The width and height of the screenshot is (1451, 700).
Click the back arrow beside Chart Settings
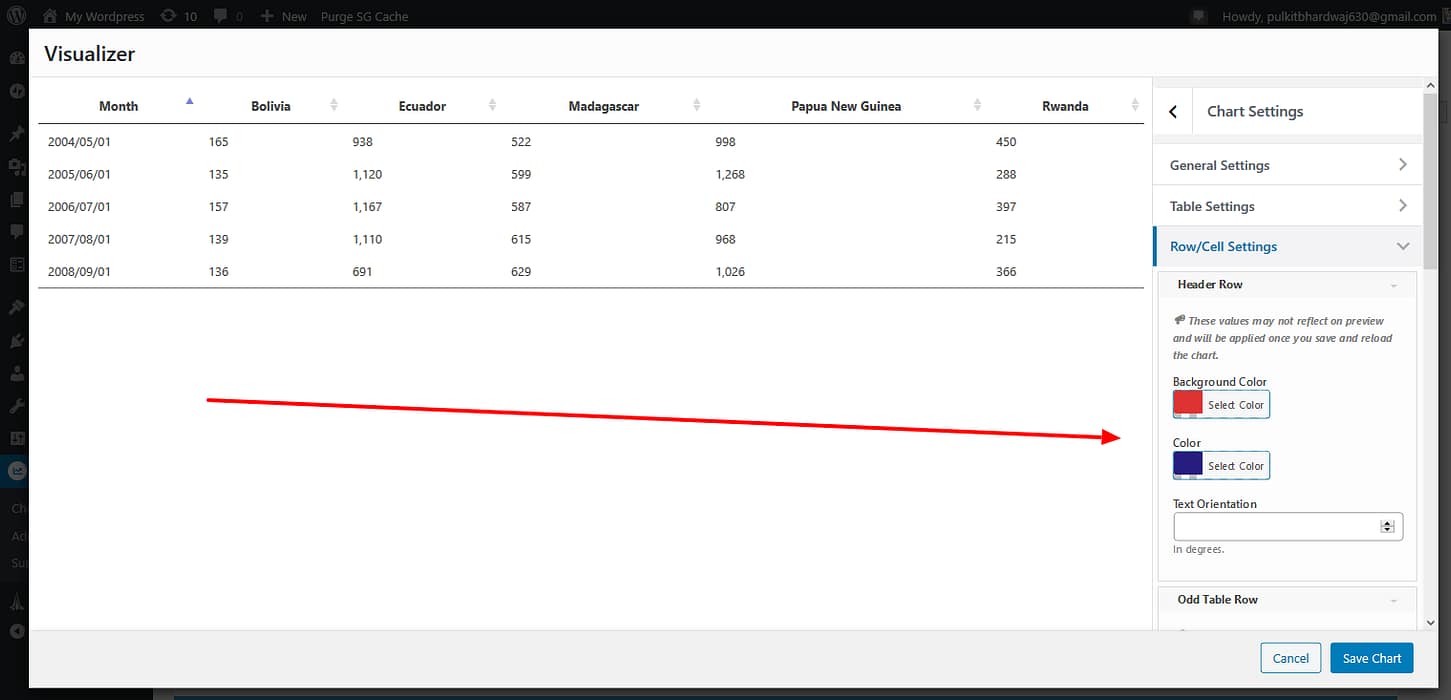[x=1173, y=112]
